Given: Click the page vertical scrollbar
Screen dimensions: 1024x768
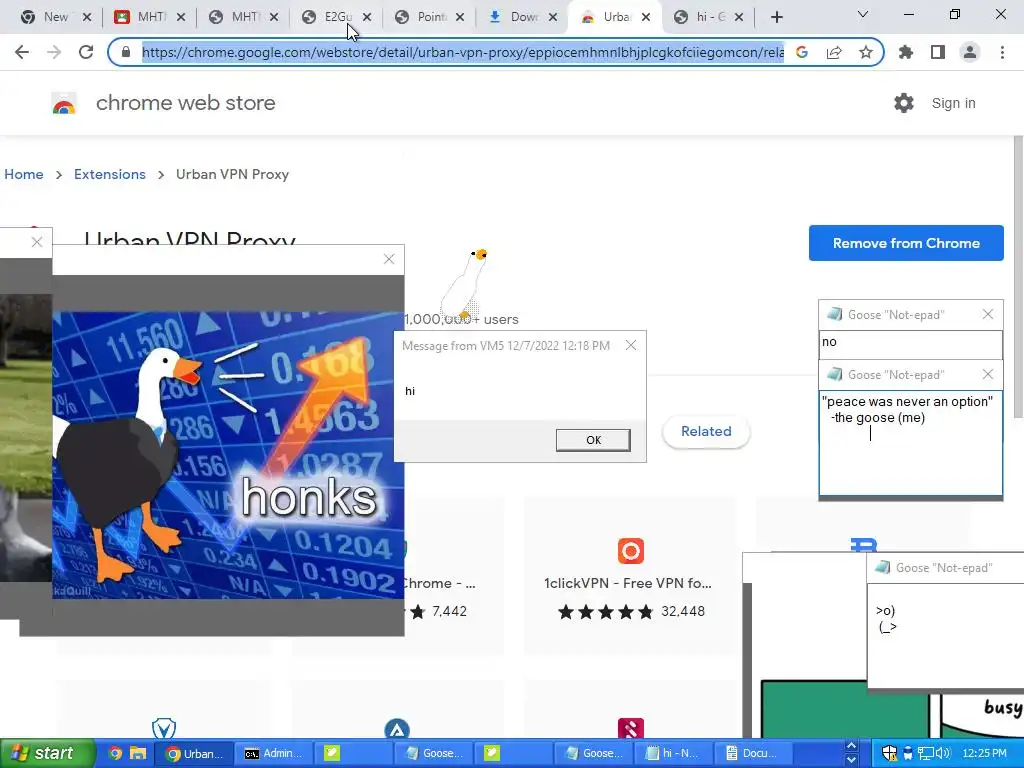Looking at the screenshot, I should click(1018, 277).
